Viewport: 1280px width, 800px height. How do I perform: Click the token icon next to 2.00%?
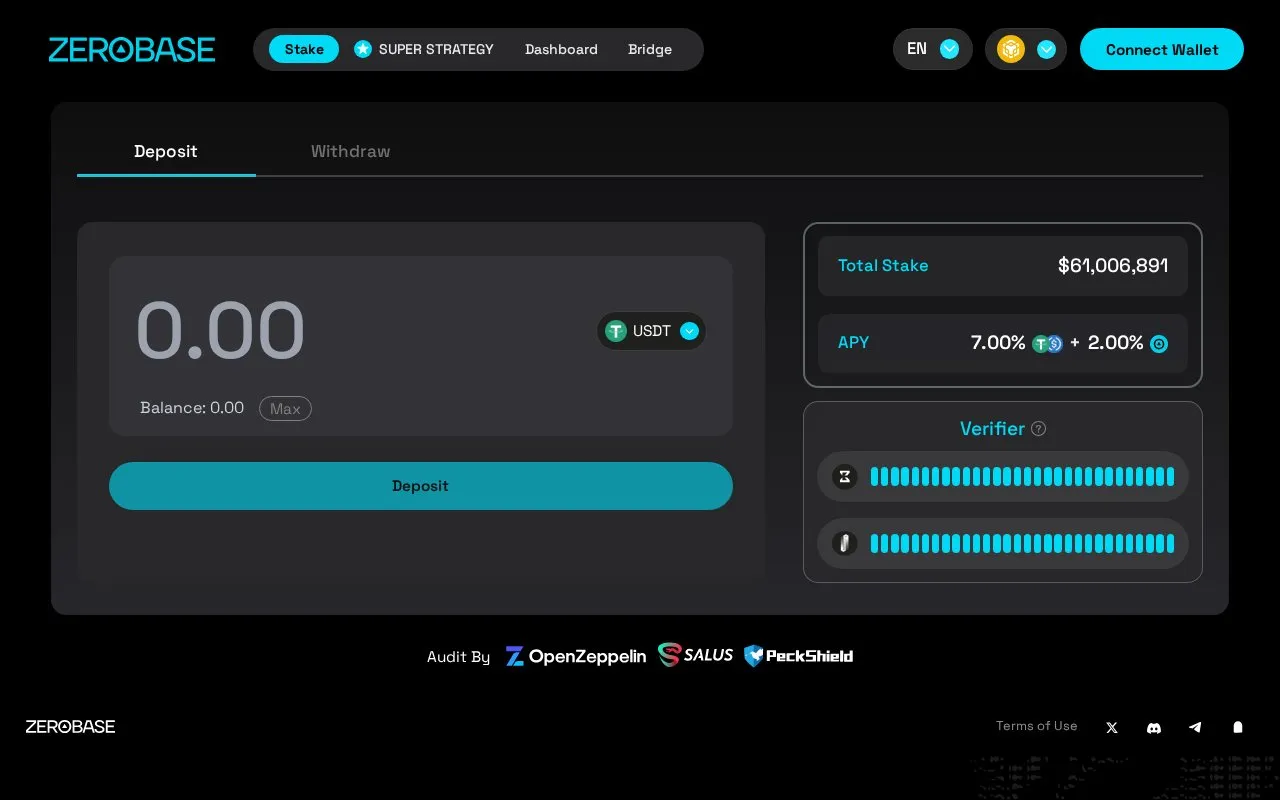pyautogui.click(x=1159, y=344)
